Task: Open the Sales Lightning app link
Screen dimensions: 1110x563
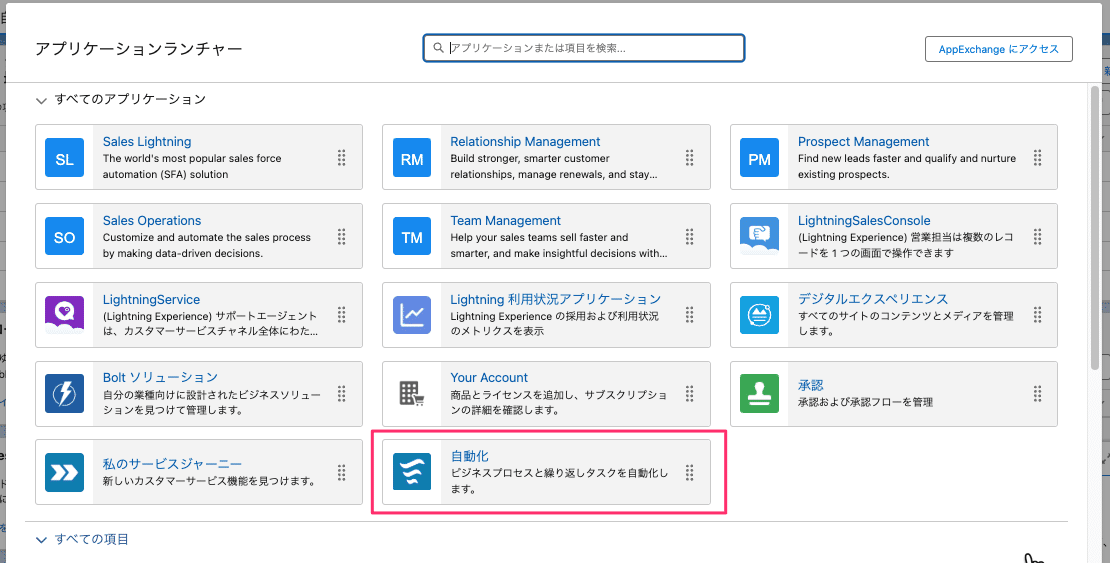Action: (x=147, y=142)
